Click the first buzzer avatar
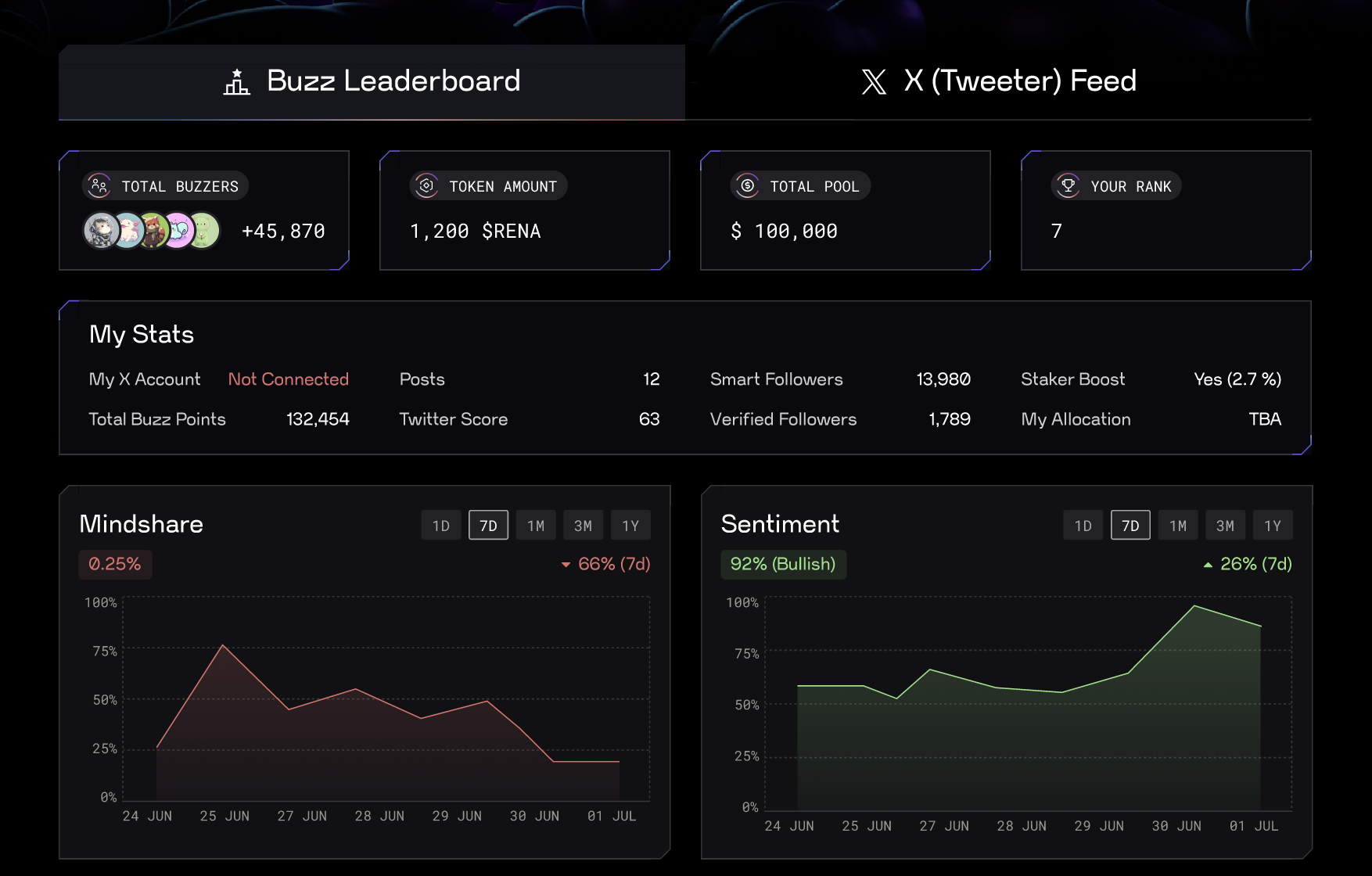The image size is (1372, 876). pos(101,231)
